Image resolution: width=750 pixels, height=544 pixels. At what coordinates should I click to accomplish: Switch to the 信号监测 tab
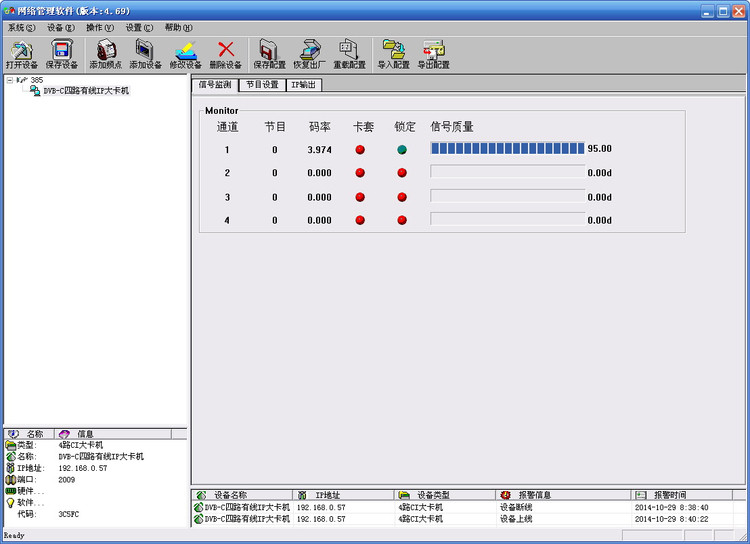pos(215,85)
